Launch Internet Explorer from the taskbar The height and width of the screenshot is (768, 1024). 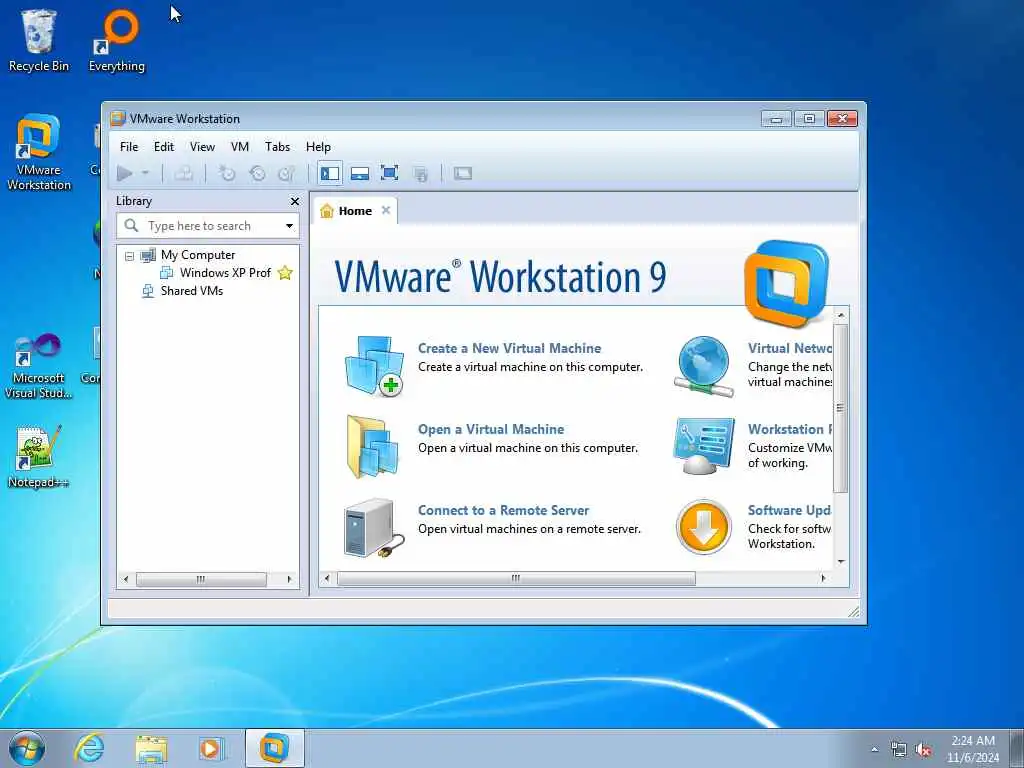tap(89, 748)
